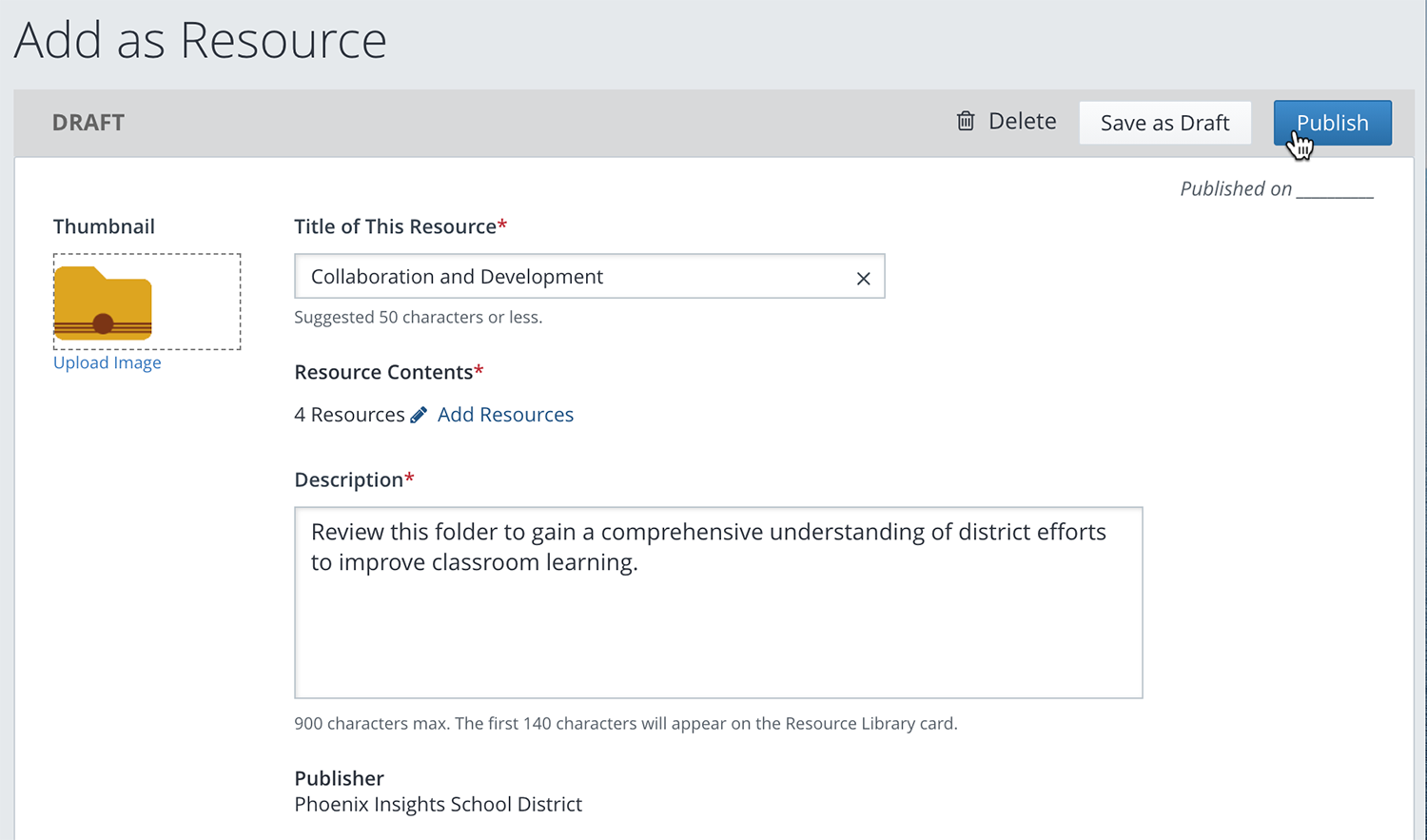
Task: Click the trash can Delete icon
Action: (966, 121)
